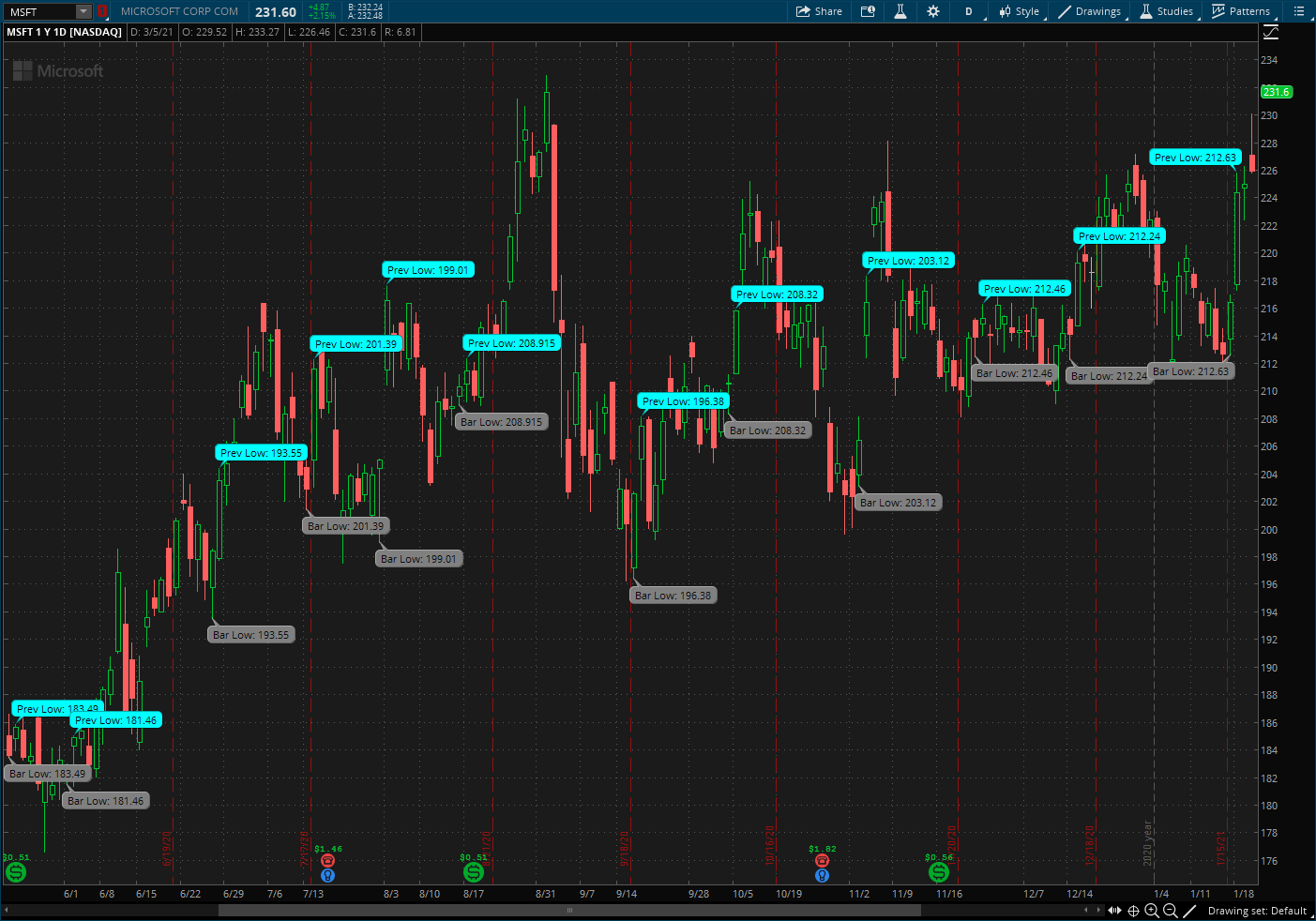Viewport: 1316px width, 921px height.
Task: Click the Prev Low: 208.915 bubble
Action: [511, 343]
